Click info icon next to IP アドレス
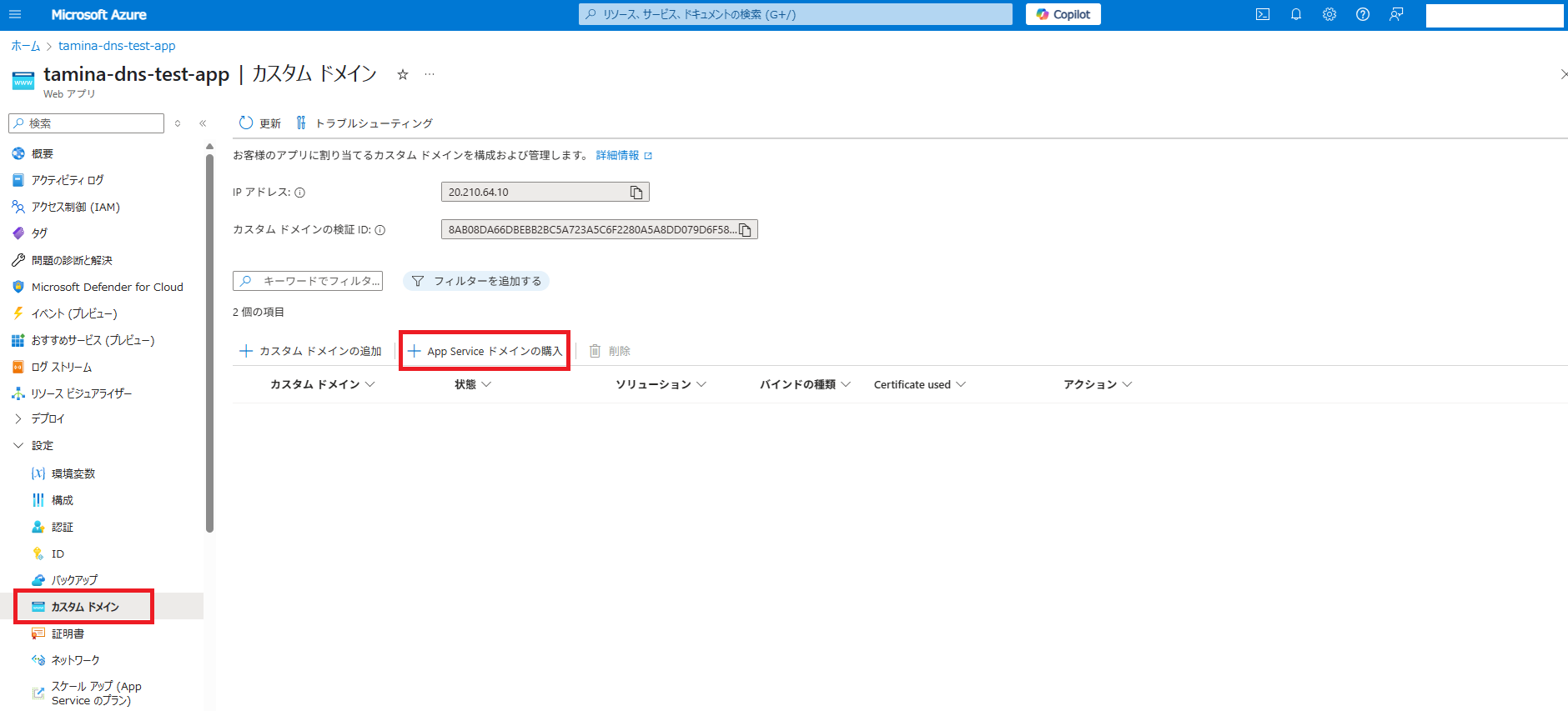The image size is (1568, 711). pyautogui.click(x=300, y=193)
